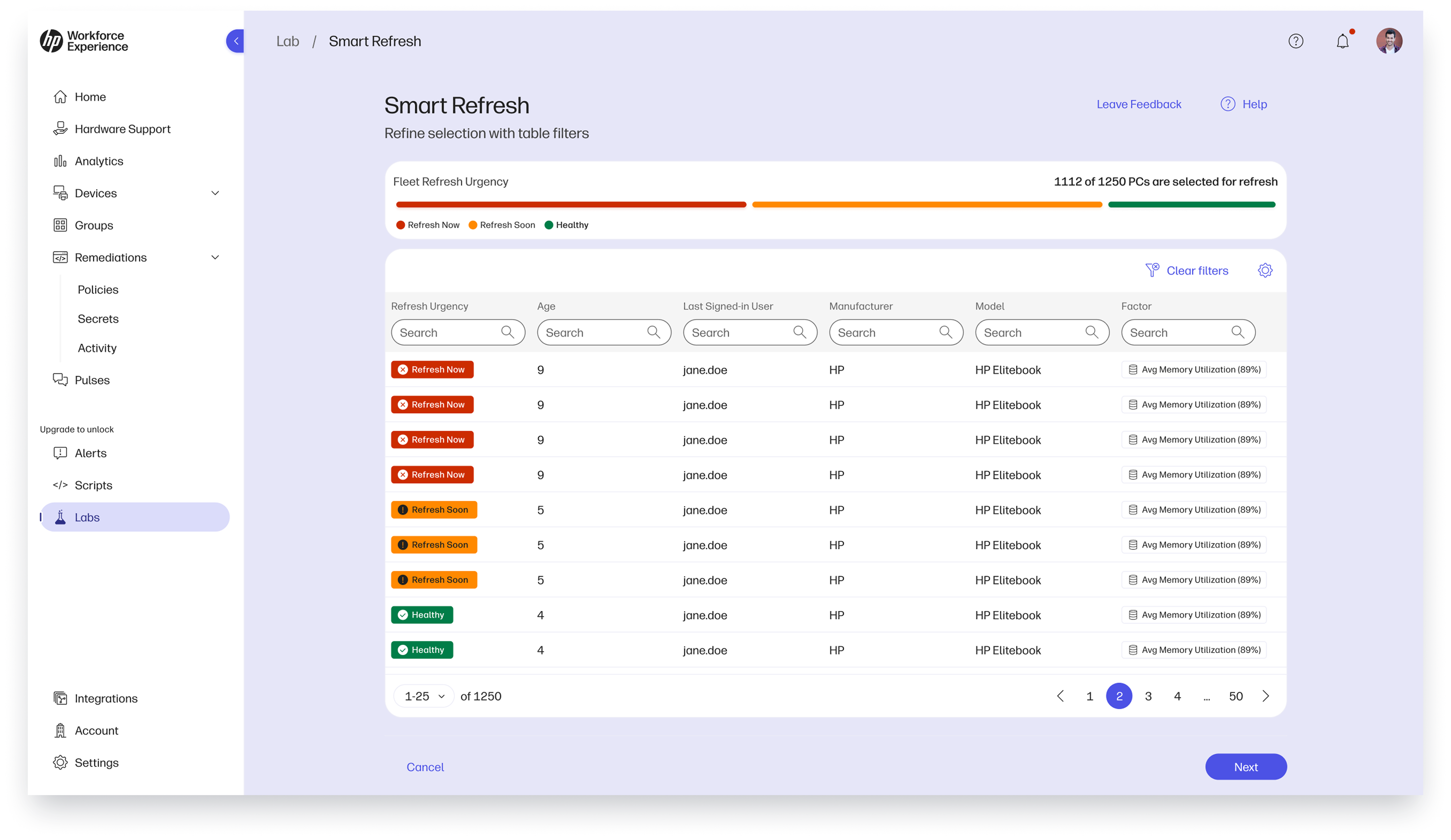Click the Analytics bar chart icon
Viewport: 1451px width, 840px height.
60,161
